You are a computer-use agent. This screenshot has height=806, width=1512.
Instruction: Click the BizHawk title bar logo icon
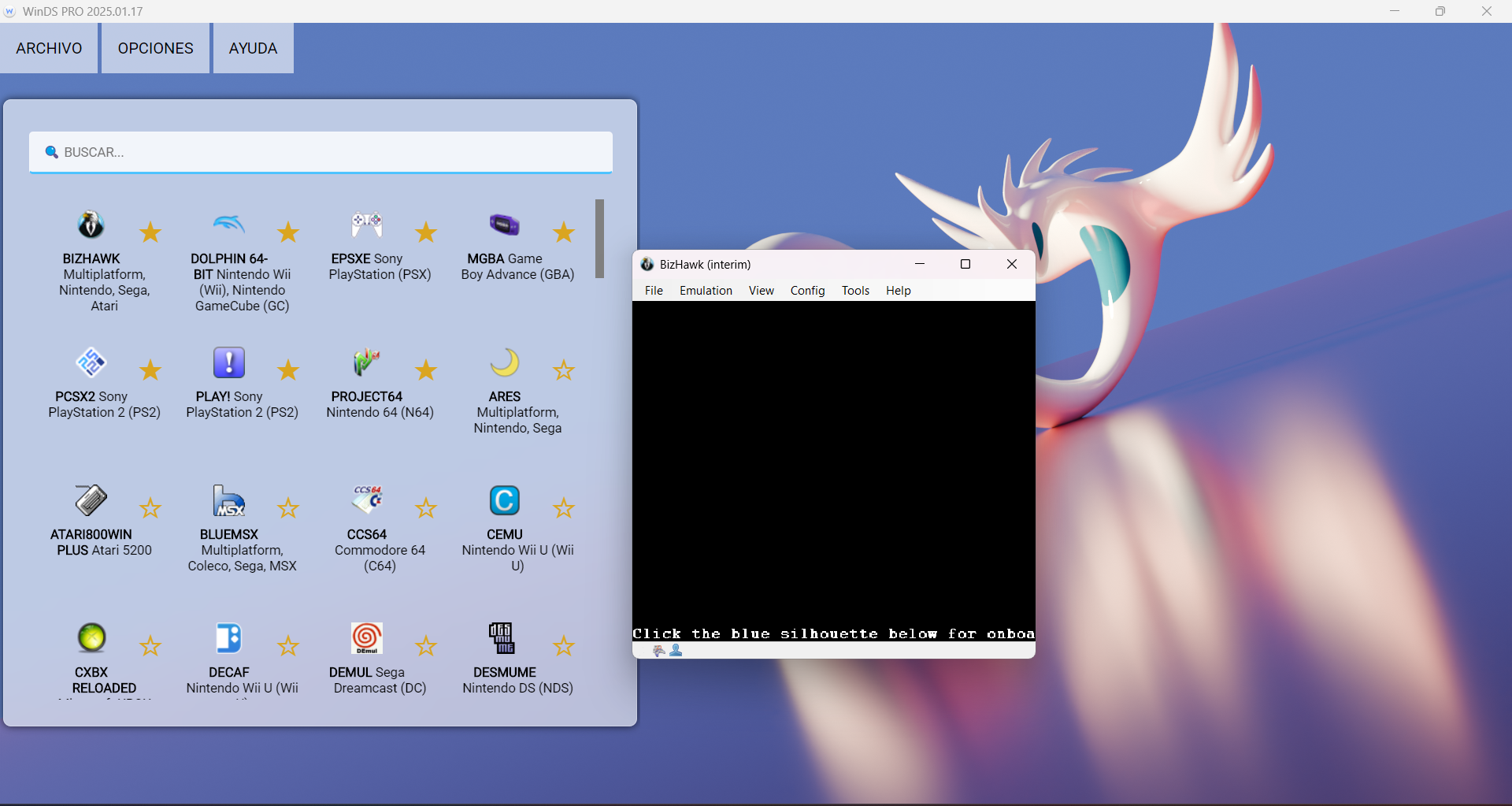coord(647,264)
